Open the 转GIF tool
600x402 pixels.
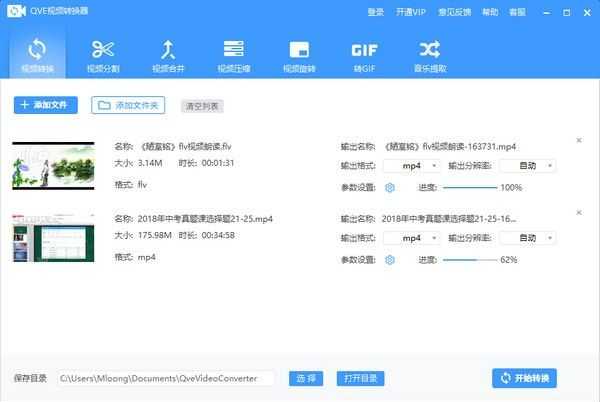364,55
